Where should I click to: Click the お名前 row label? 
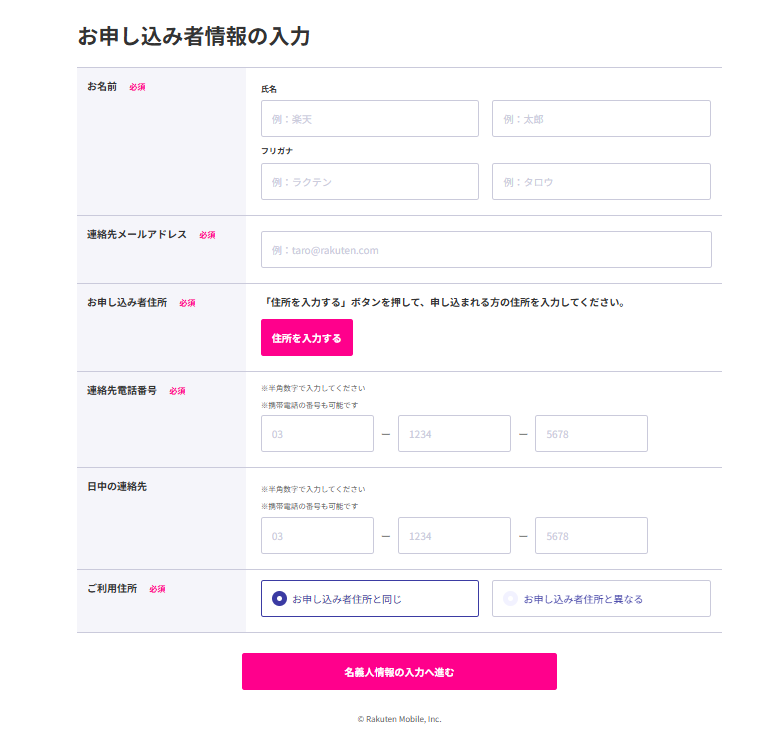(x=102, y=87)
